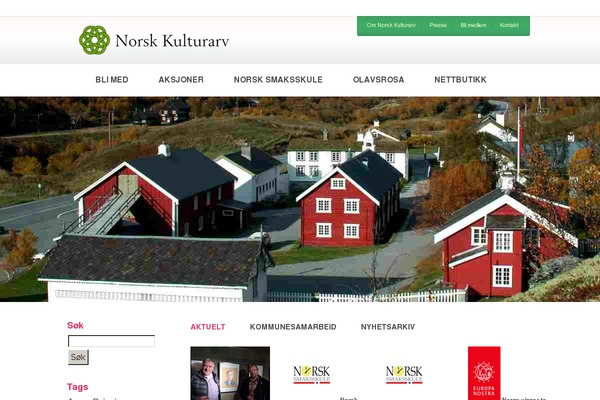Select the AKTUELT tab
This screenshot has height=400, width=600.
point(208,327)
